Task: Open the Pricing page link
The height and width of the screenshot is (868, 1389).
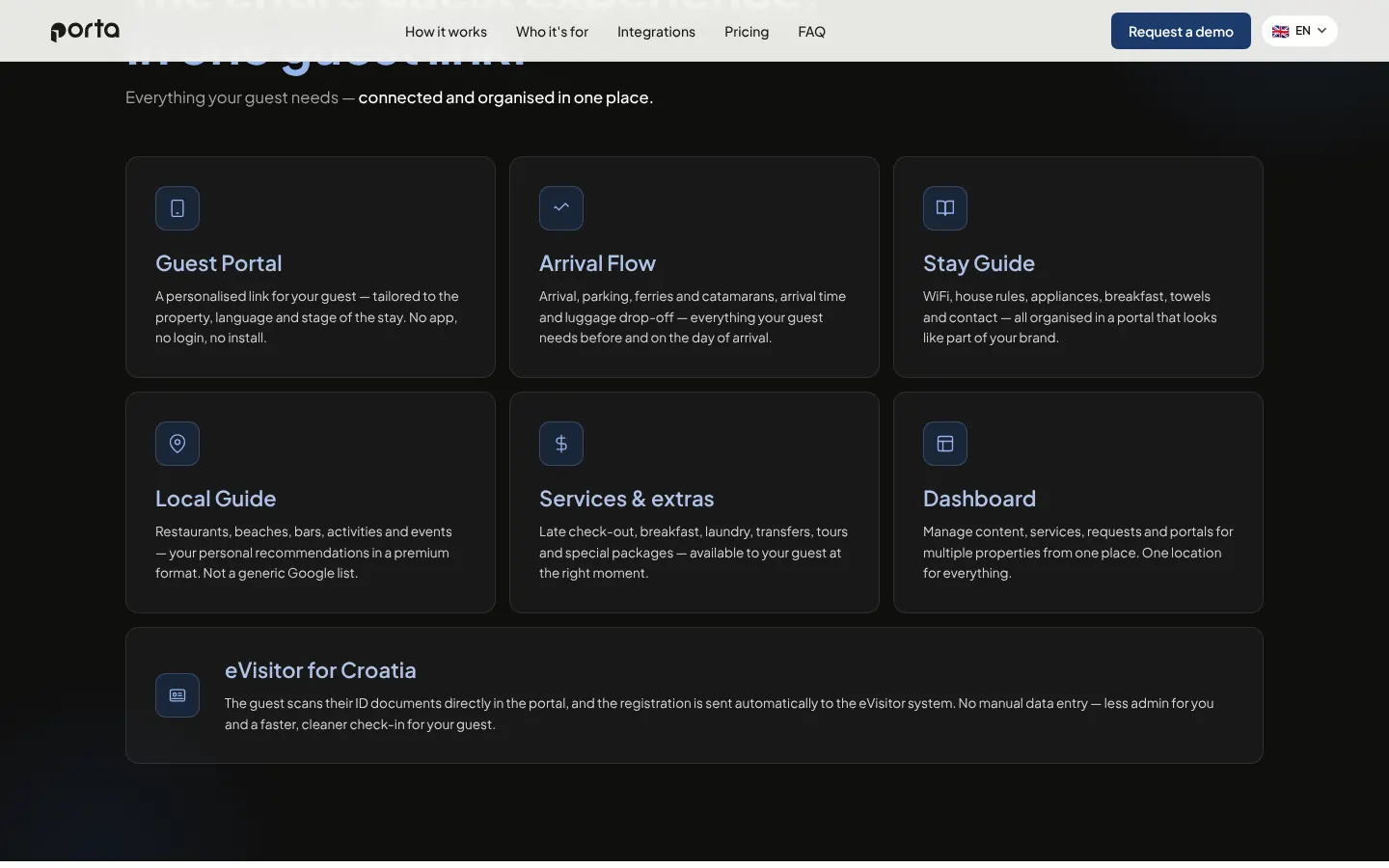Action: [x=747, y=32]
